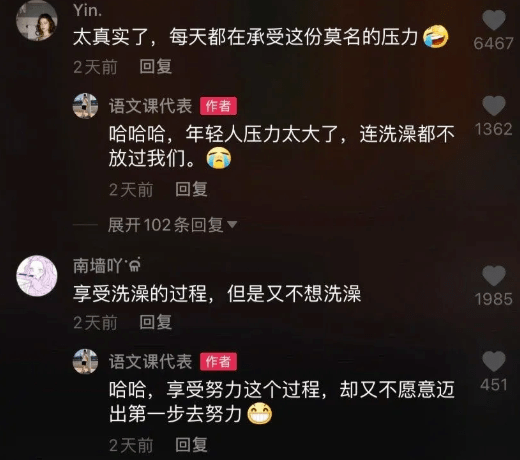Like the author's reply with 1362 likes
Screen dimensions: 520x460
[494, 106]
